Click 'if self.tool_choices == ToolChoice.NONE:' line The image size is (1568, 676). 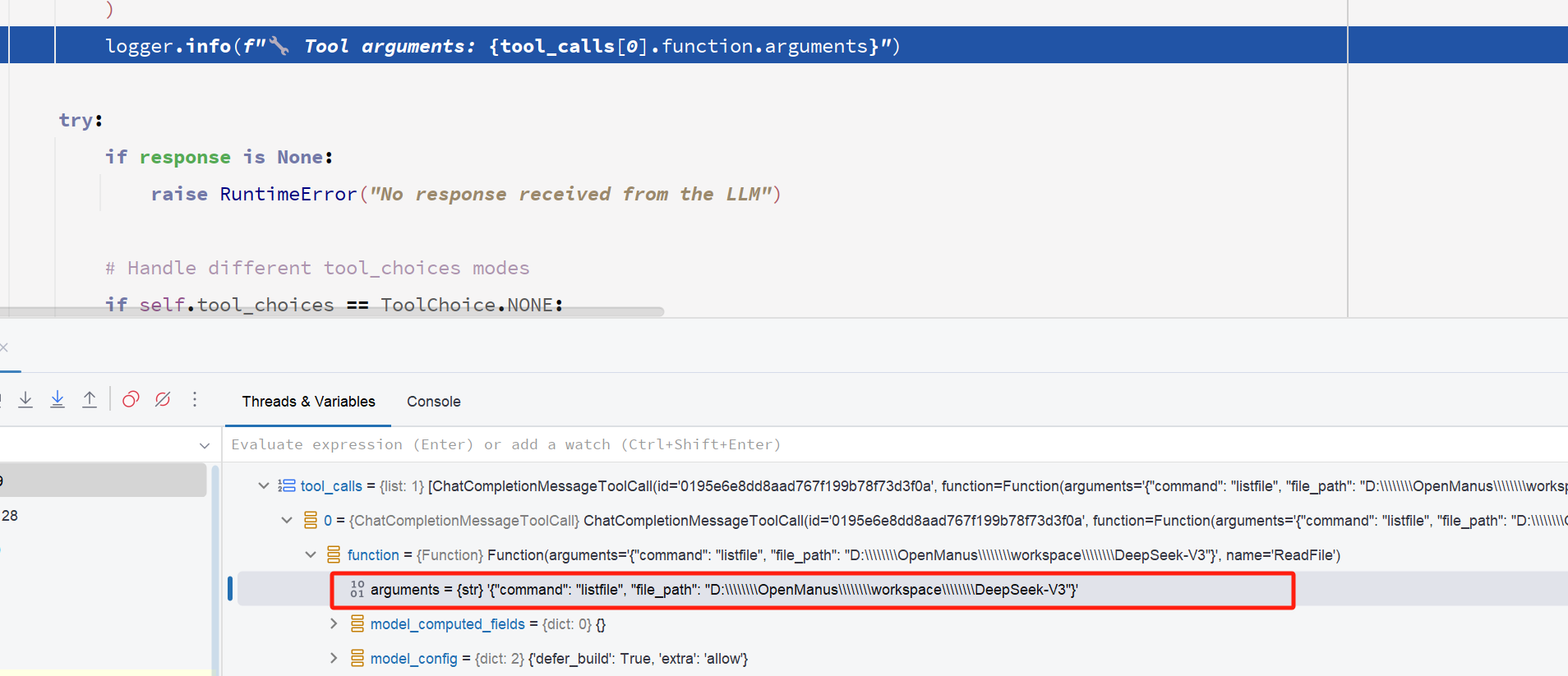click(334, 305)
